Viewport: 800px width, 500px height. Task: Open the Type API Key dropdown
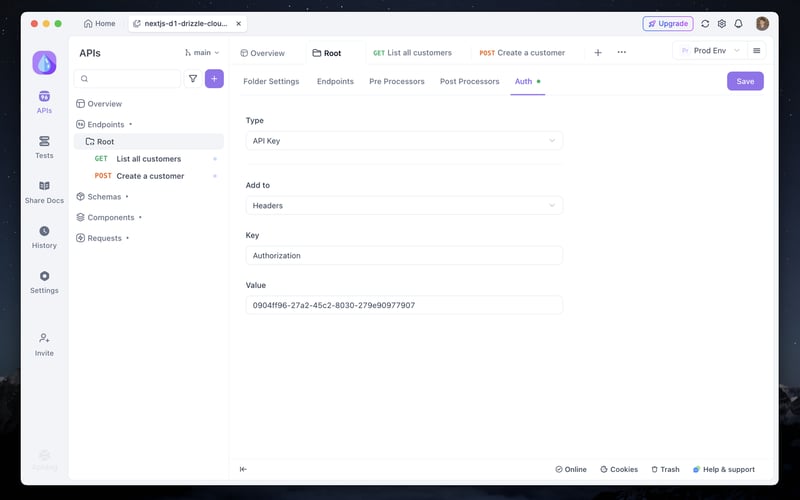(404, 141)
